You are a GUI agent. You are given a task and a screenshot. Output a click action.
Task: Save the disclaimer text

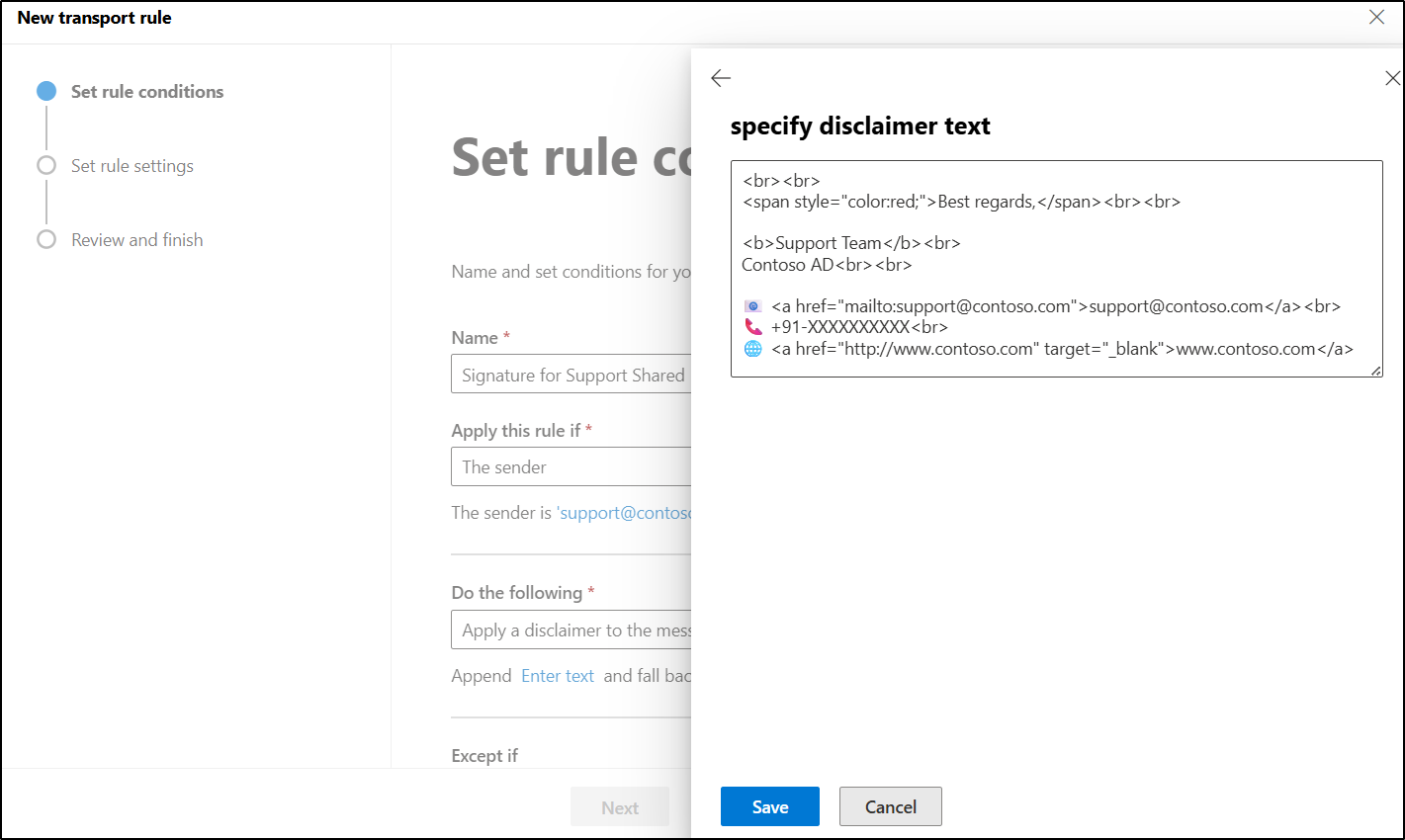(x=769, y=805)
